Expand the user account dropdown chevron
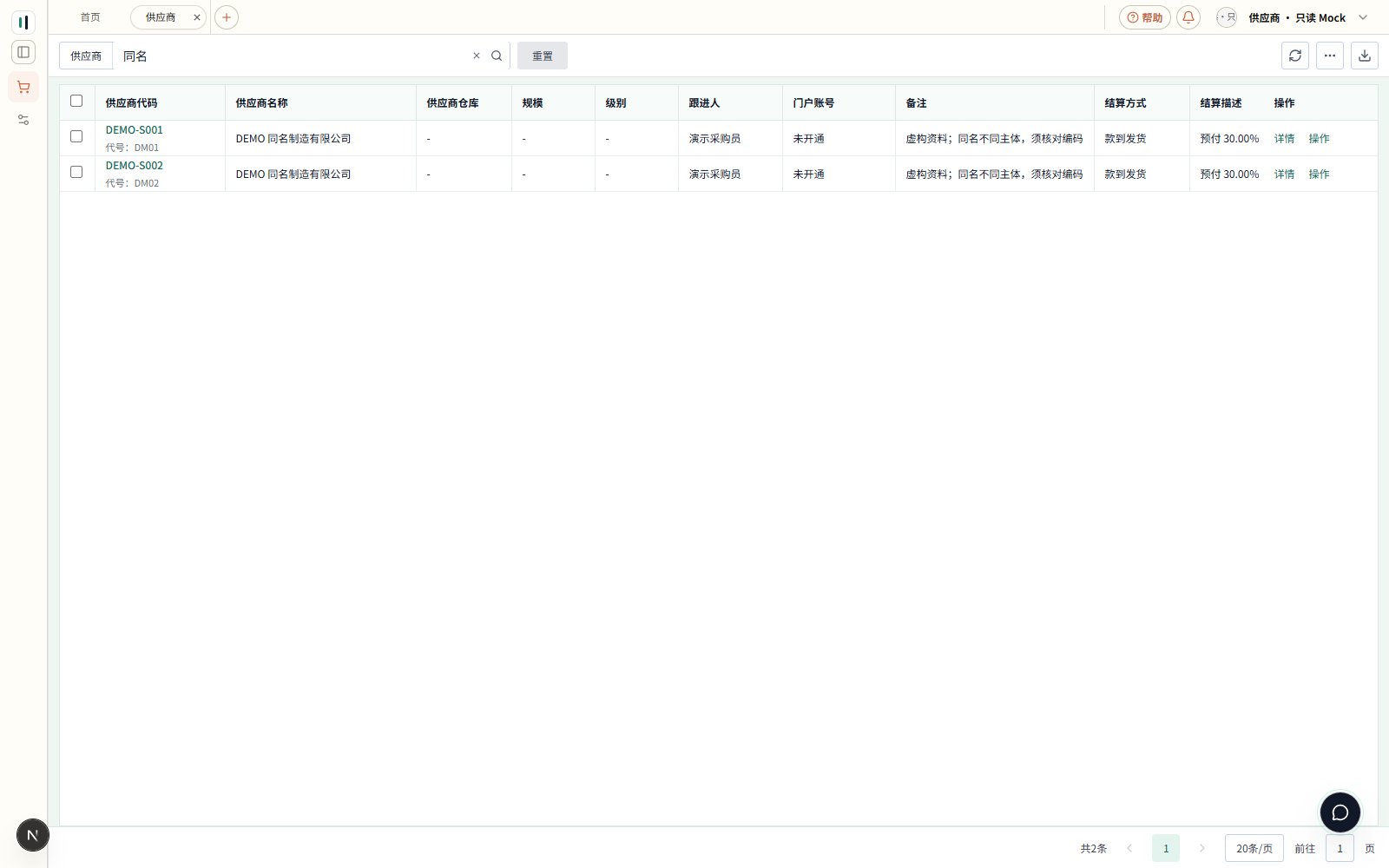Image resolution: width=1389 pixels, height=868 pixels. 1363,17
